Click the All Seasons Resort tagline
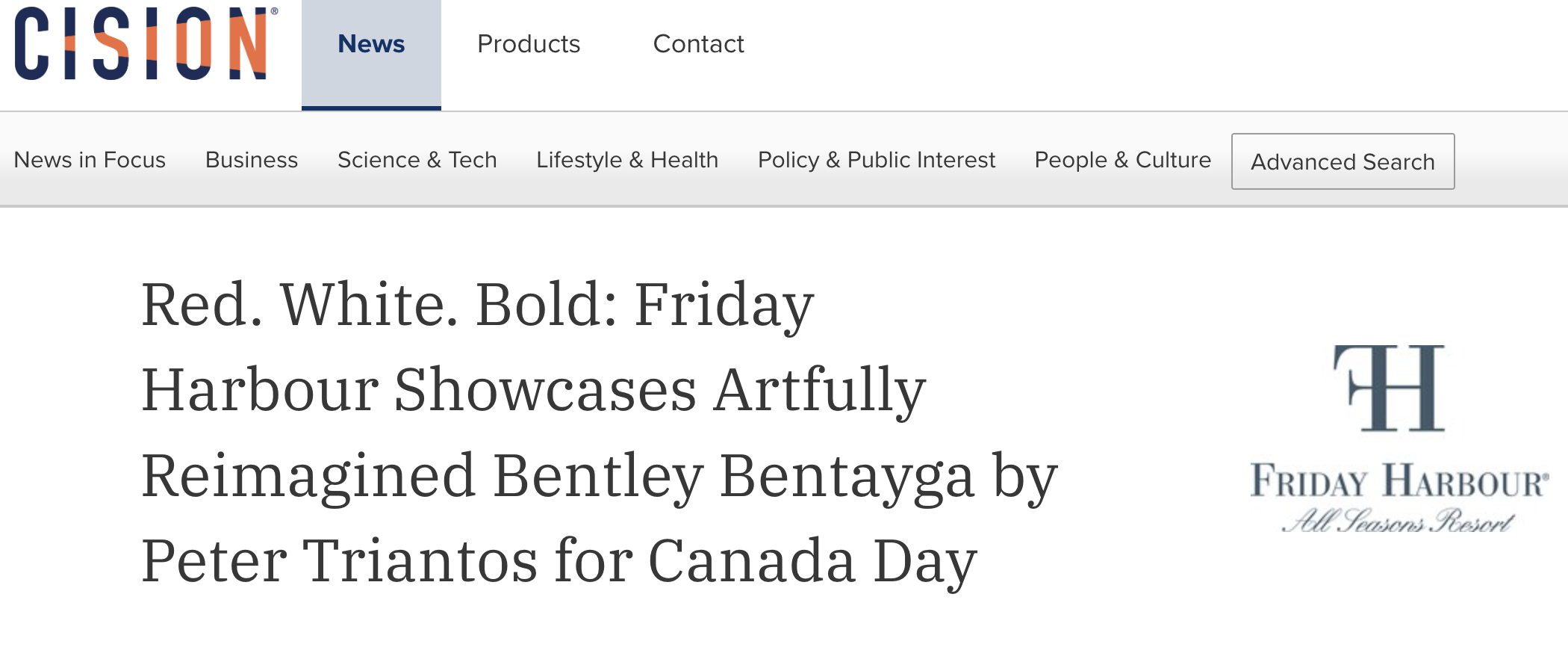 click(x=1398, y=521)
